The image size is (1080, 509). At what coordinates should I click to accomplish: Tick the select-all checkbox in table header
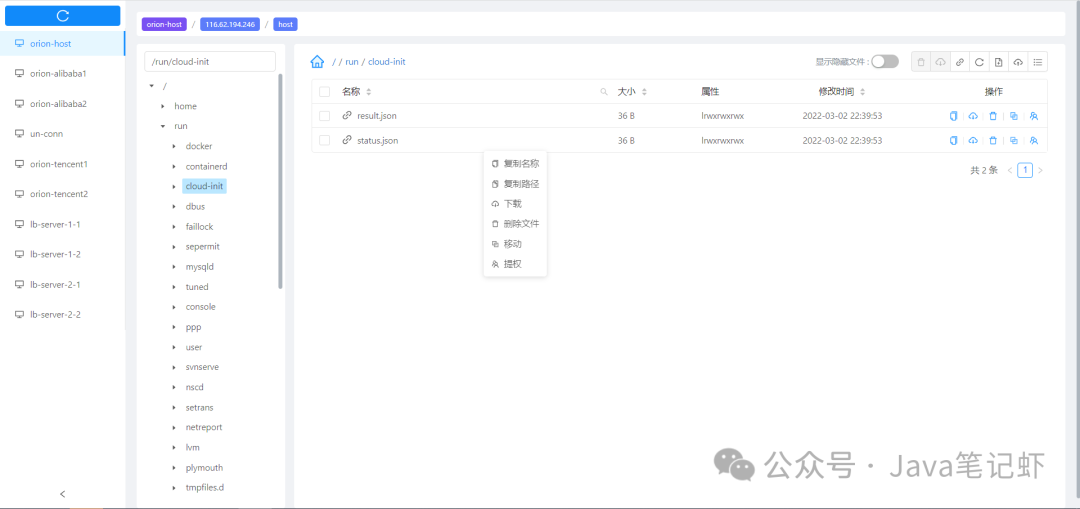pyautogui.click(x=324, y=92)
